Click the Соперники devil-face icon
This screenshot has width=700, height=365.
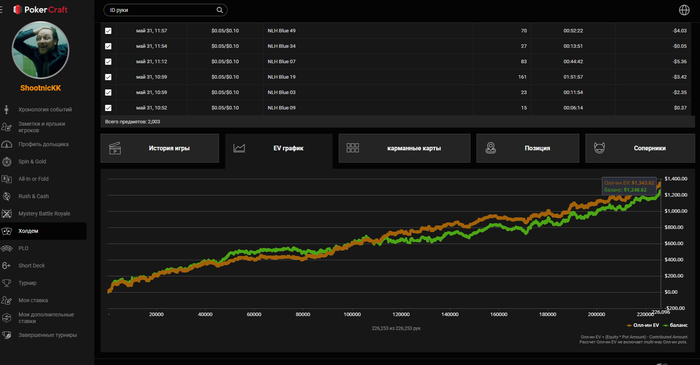pyautogui.click(x=599, y=148)
